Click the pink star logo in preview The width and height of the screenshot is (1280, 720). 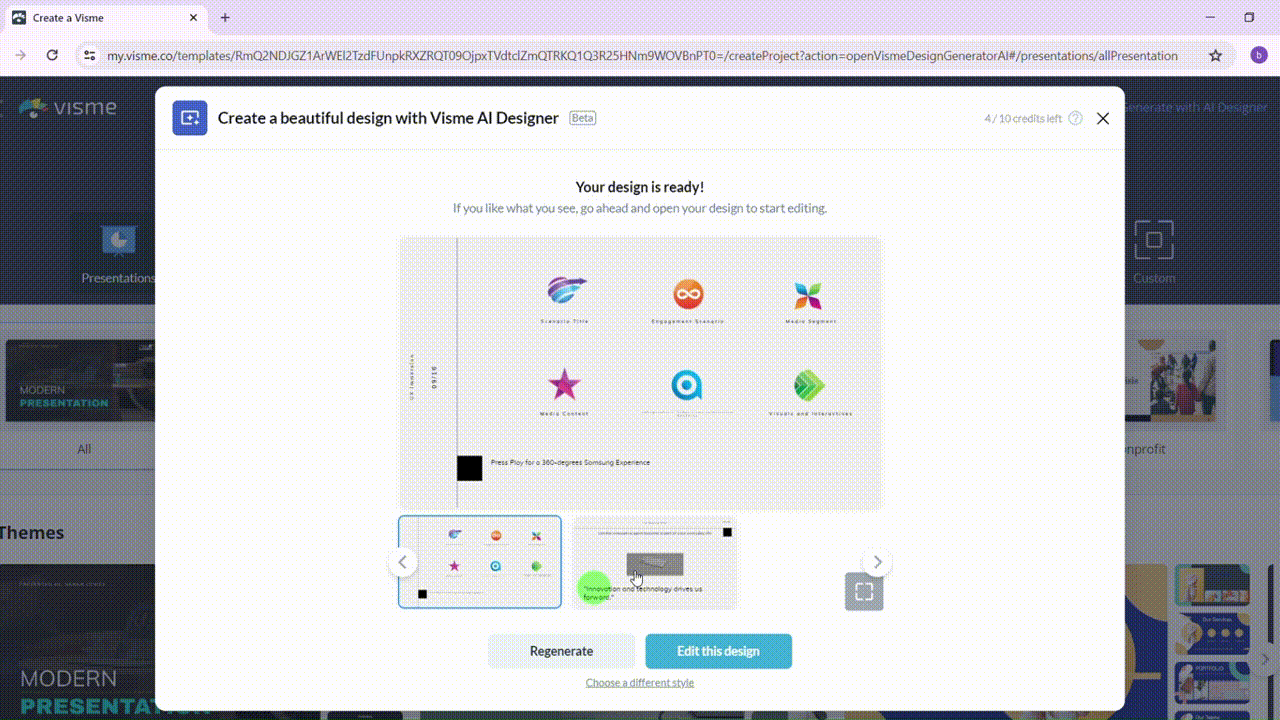pyautogui.click(x=564, y=385)
